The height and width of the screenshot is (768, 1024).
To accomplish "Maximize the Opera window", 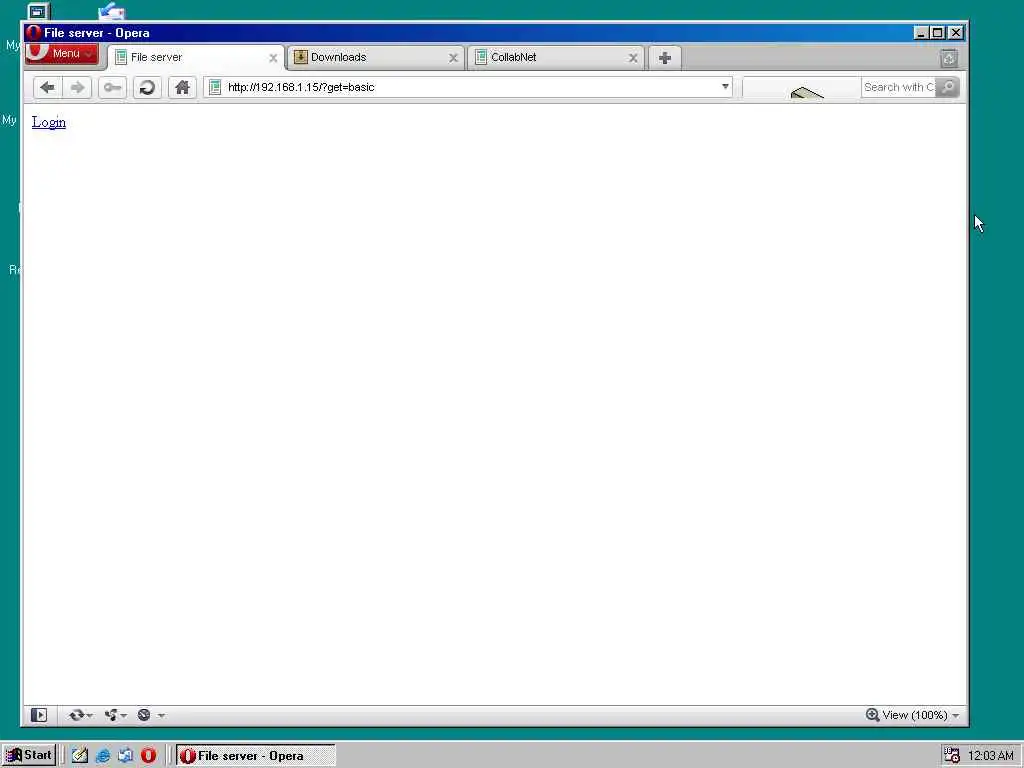I will click(x=937, y=33).
